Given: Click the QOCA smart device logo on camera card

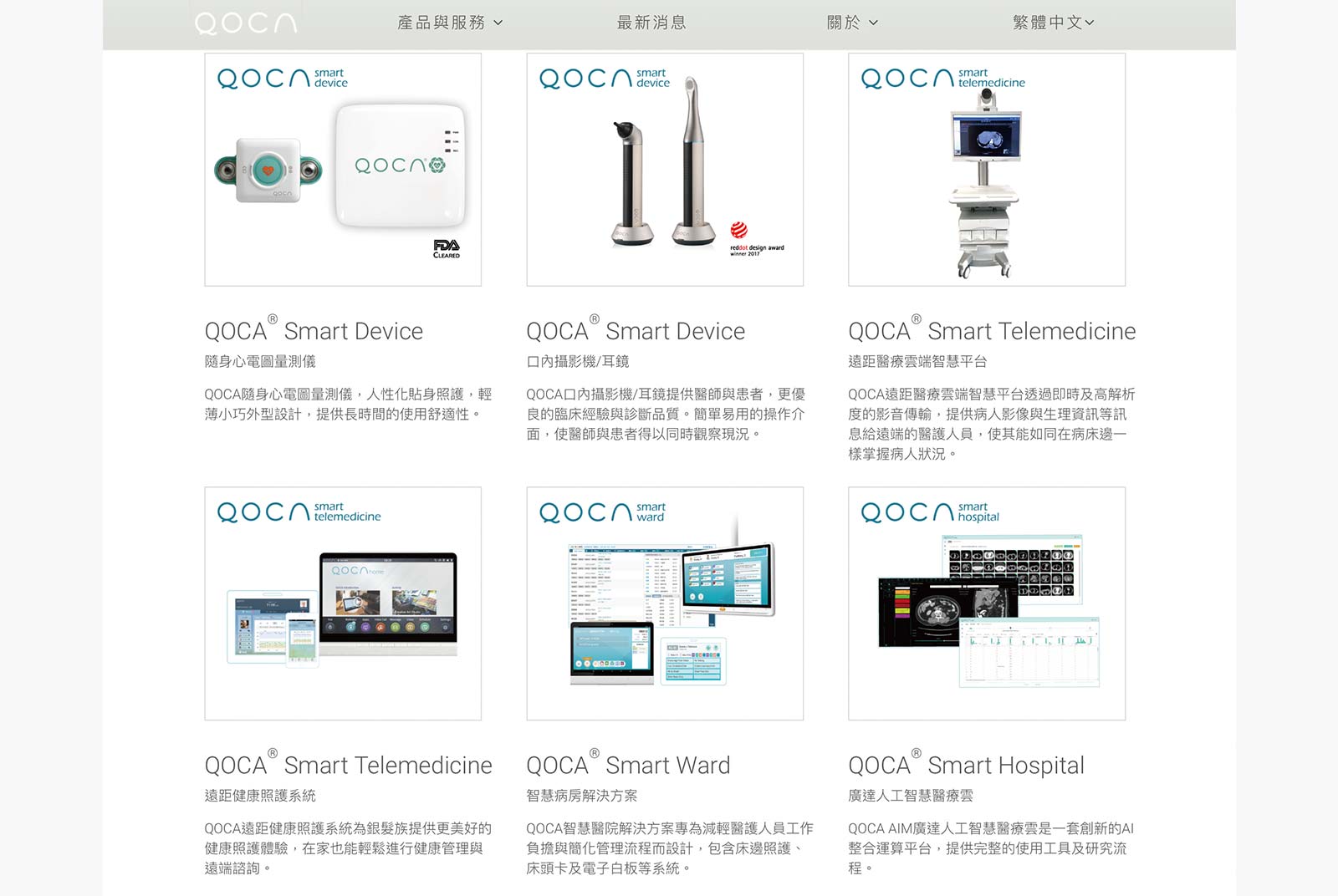Looking at the screenshot, I should (x=605, y=79).
